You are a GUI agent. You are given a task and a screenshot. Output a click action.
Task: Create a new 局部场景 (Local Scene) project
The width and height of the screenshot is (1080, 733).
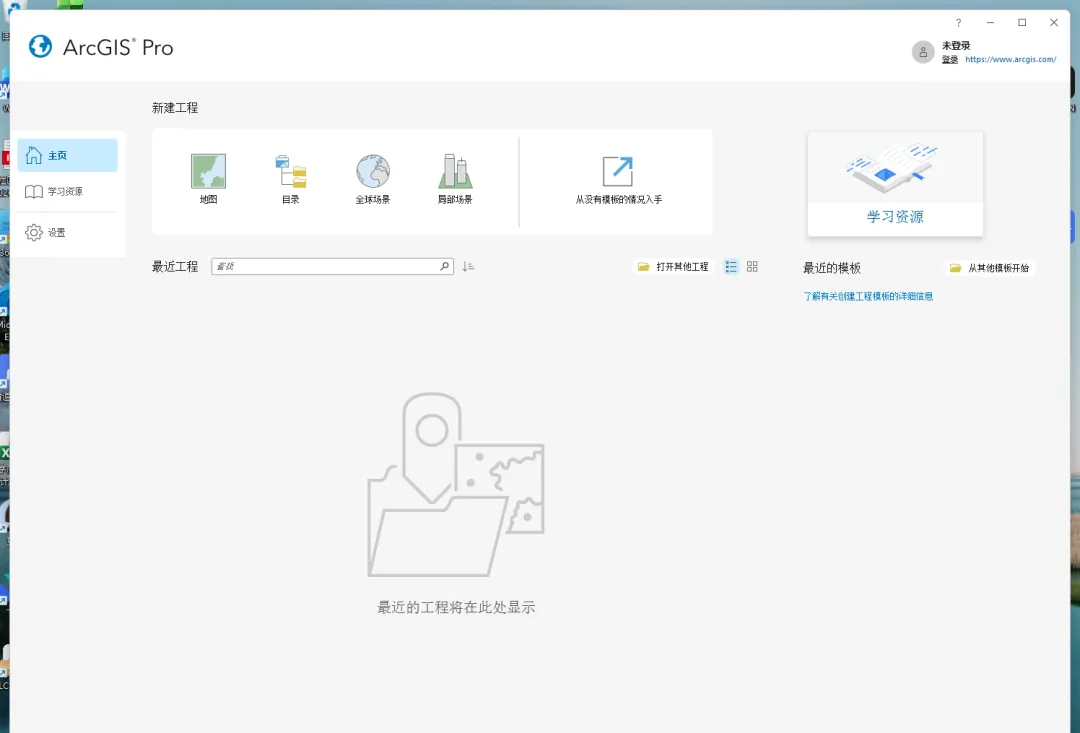tap(455, 178)
